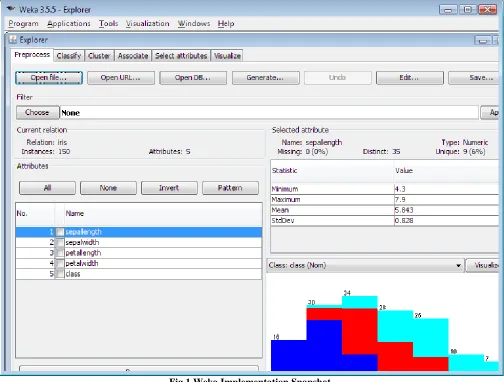The height and width of the screenshot is (382, 504).
Task: Switch to the Classify tab
Action: tap(69, 56)
